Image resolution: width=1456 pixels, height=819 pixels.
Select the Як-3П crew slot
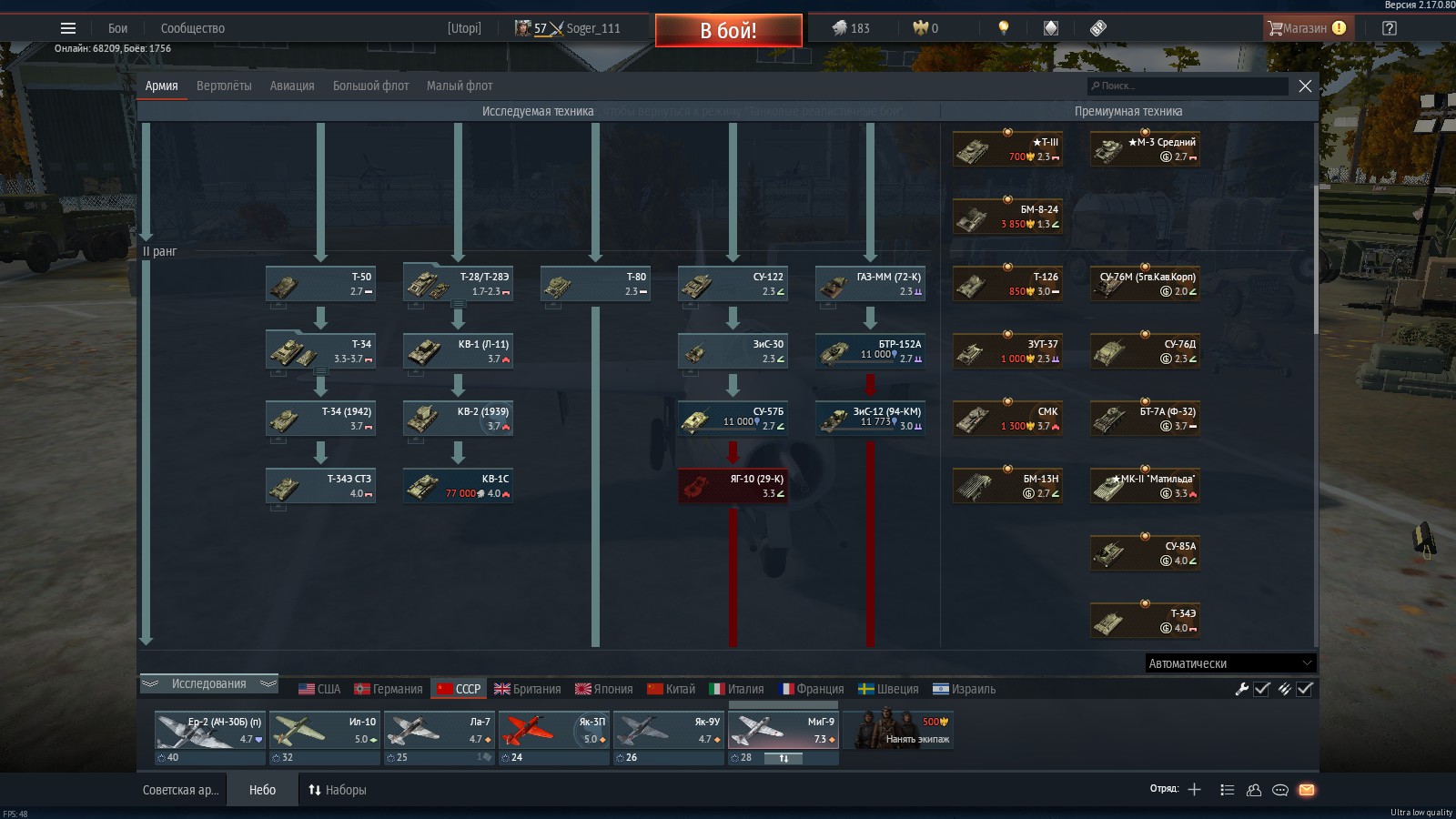(554, 730)
